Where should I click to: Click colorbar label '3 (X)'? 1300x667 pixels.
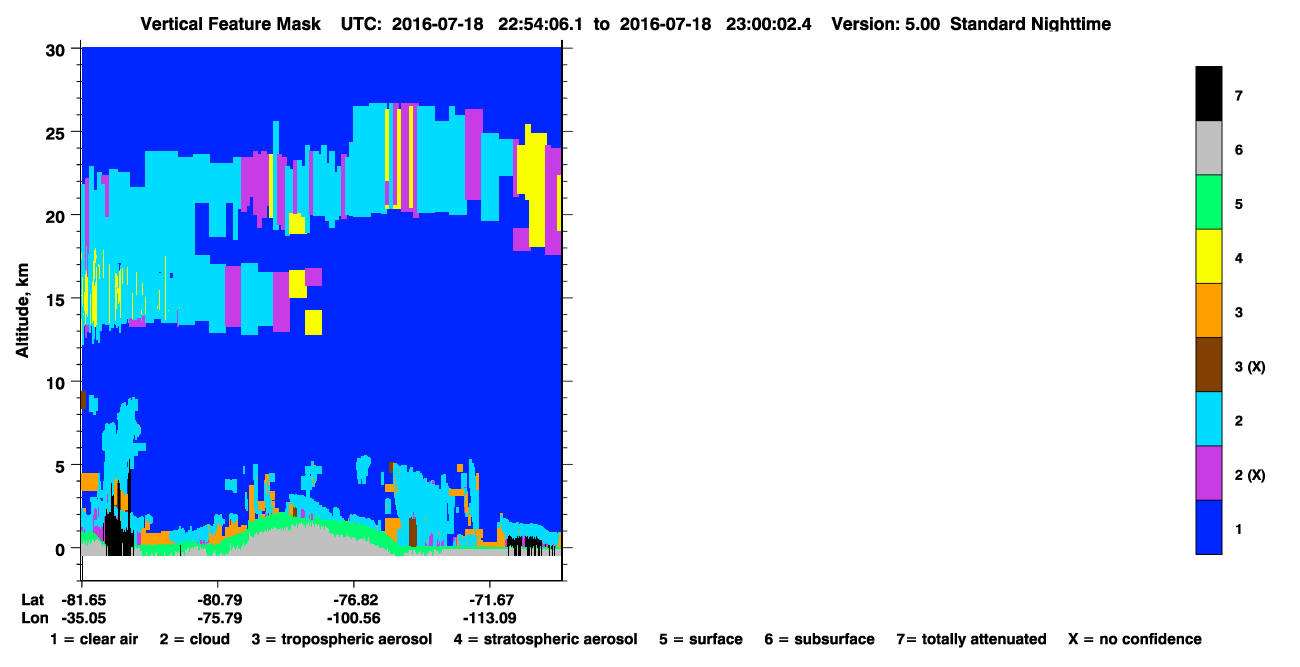click(x=1250, y=367)
